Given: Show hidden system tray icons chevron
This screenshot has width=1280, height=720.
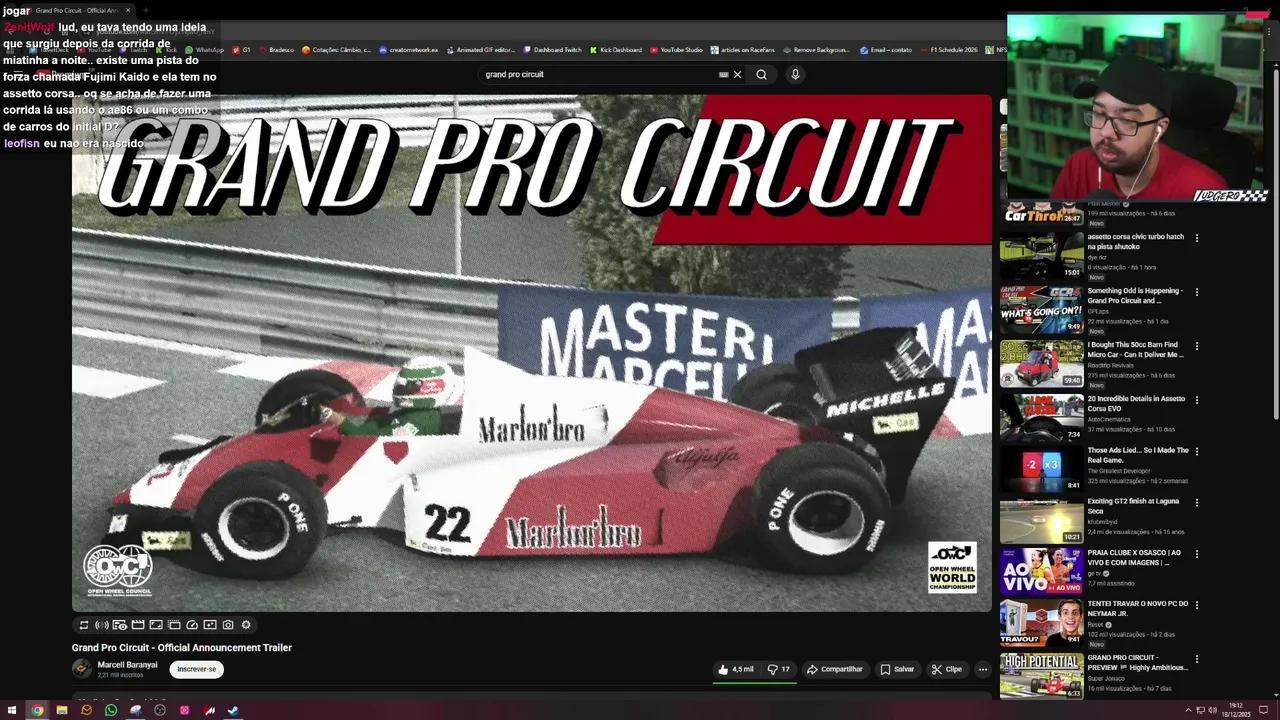Looking at the screenshot, I should (x=1187, y=710).
